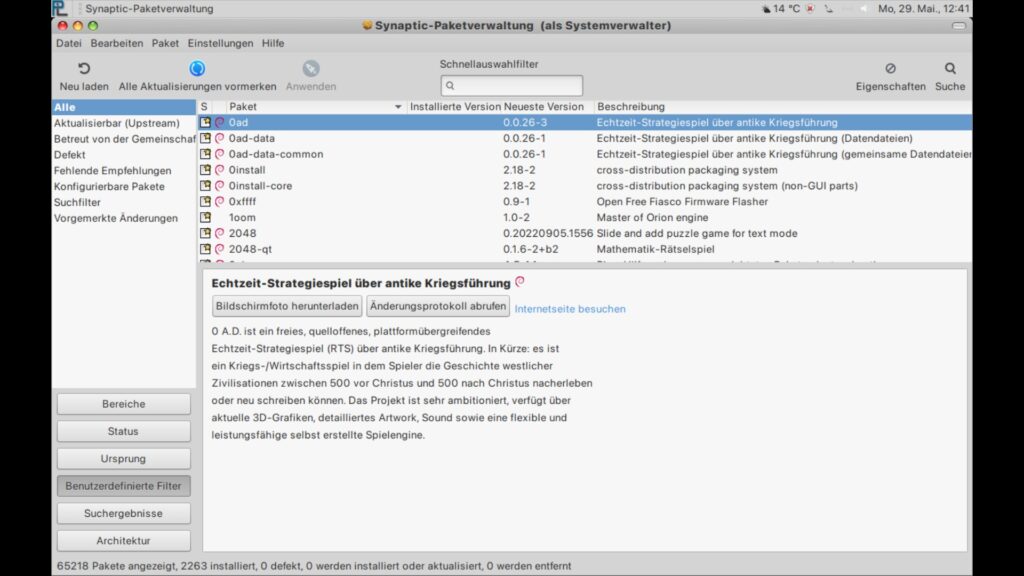Select Konfigurierbare Pakete filter

pyautogui.click(x=123, y=186)
